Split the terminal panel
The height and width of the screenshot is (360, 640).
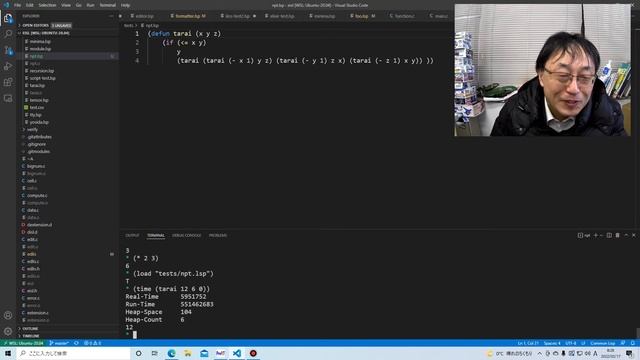point(609,236)
